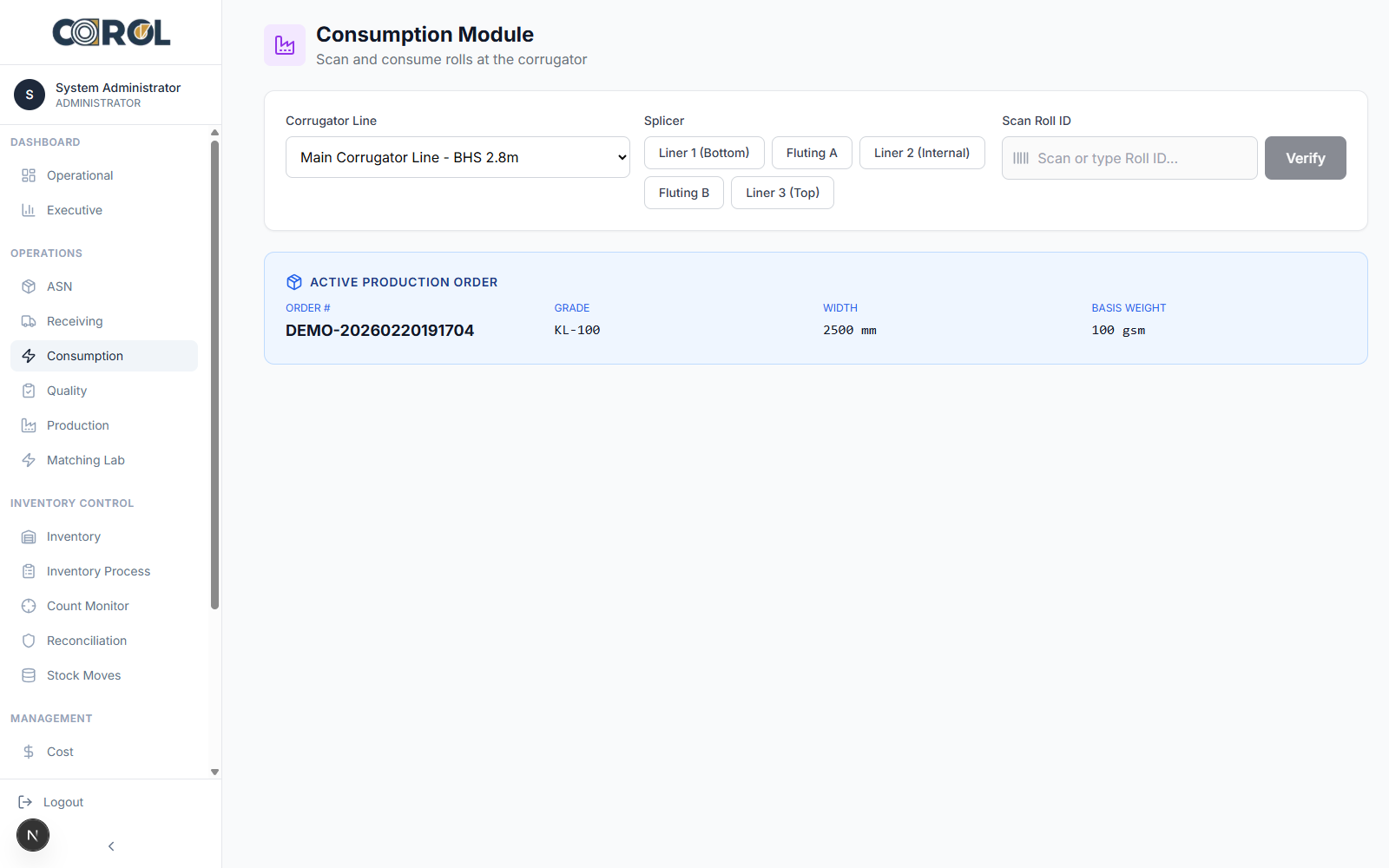Viewport: 1389px width, 868px height.
Task: Switch to the Executive dashboard
Action: click(x=75, y=209)
